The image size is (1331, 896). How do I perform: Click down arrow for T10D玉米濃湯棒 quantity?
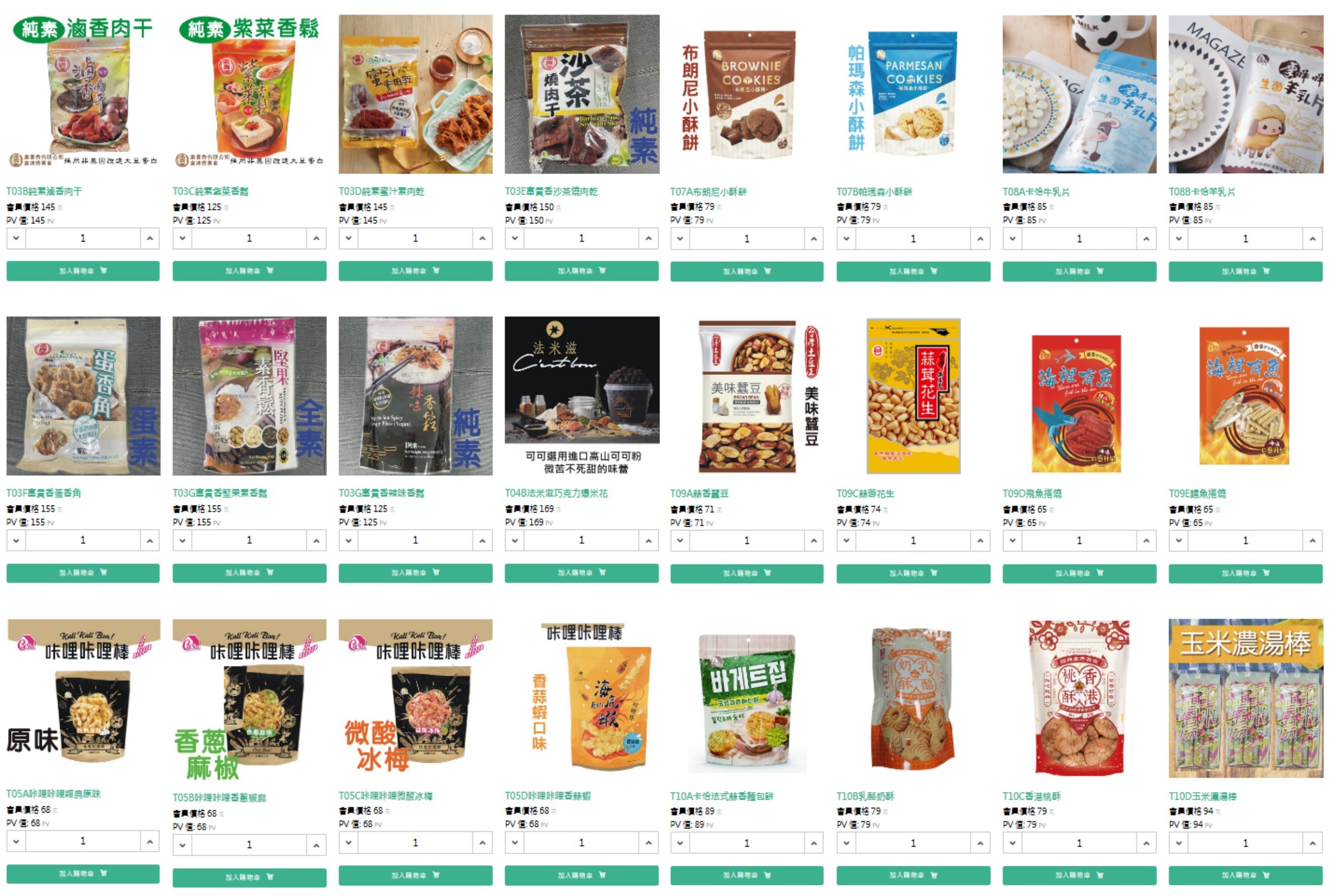(x=1178, y=844)
